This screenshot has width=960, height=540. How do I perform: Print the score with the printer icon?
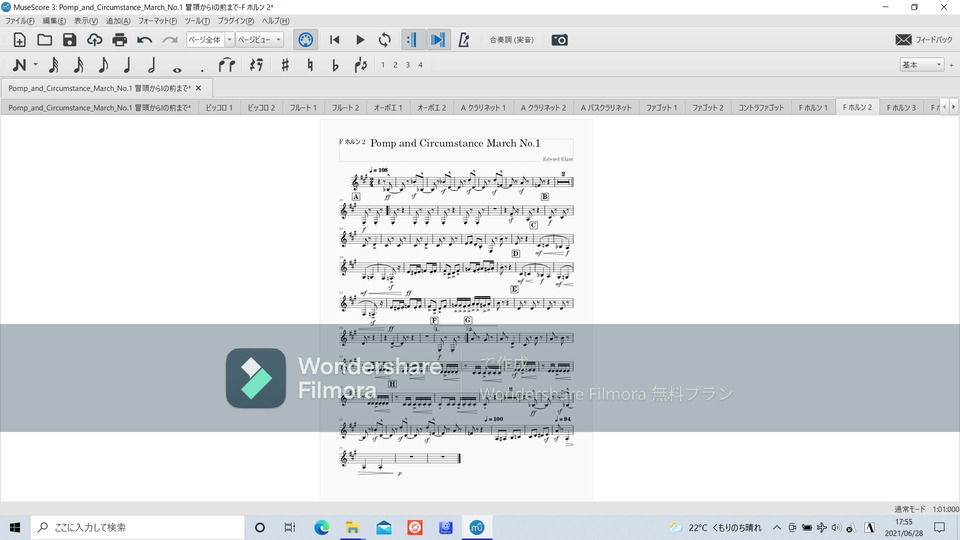[119, 40]
